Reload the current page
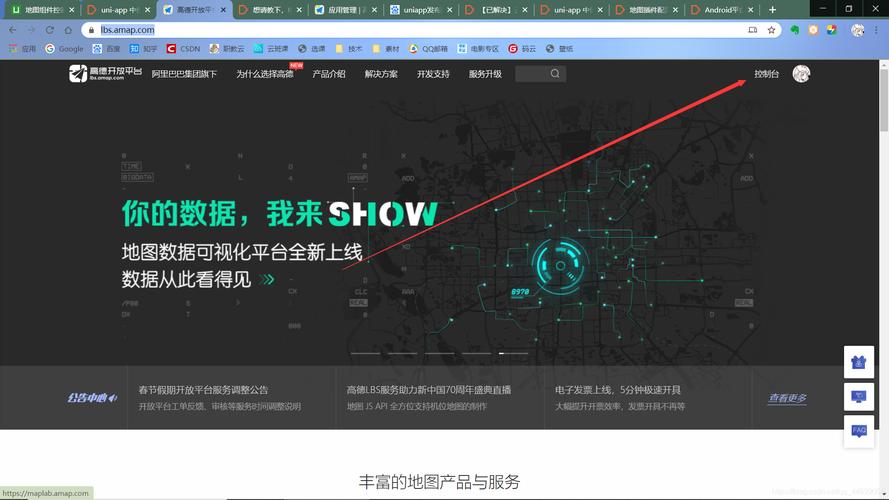 pyautogui.click(x=50, y=30)
